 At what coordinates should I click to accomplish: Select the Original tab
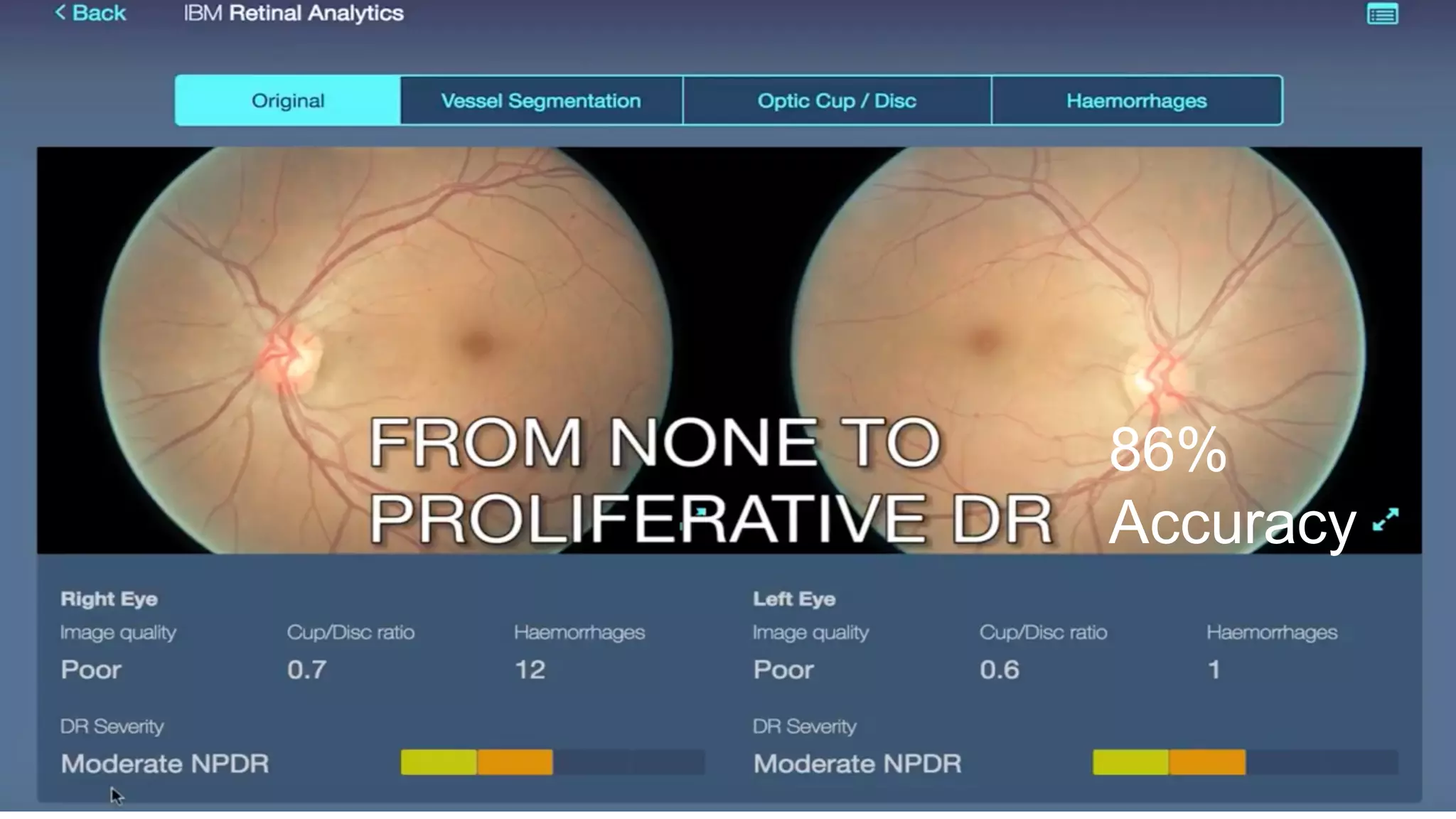(288, 101)
